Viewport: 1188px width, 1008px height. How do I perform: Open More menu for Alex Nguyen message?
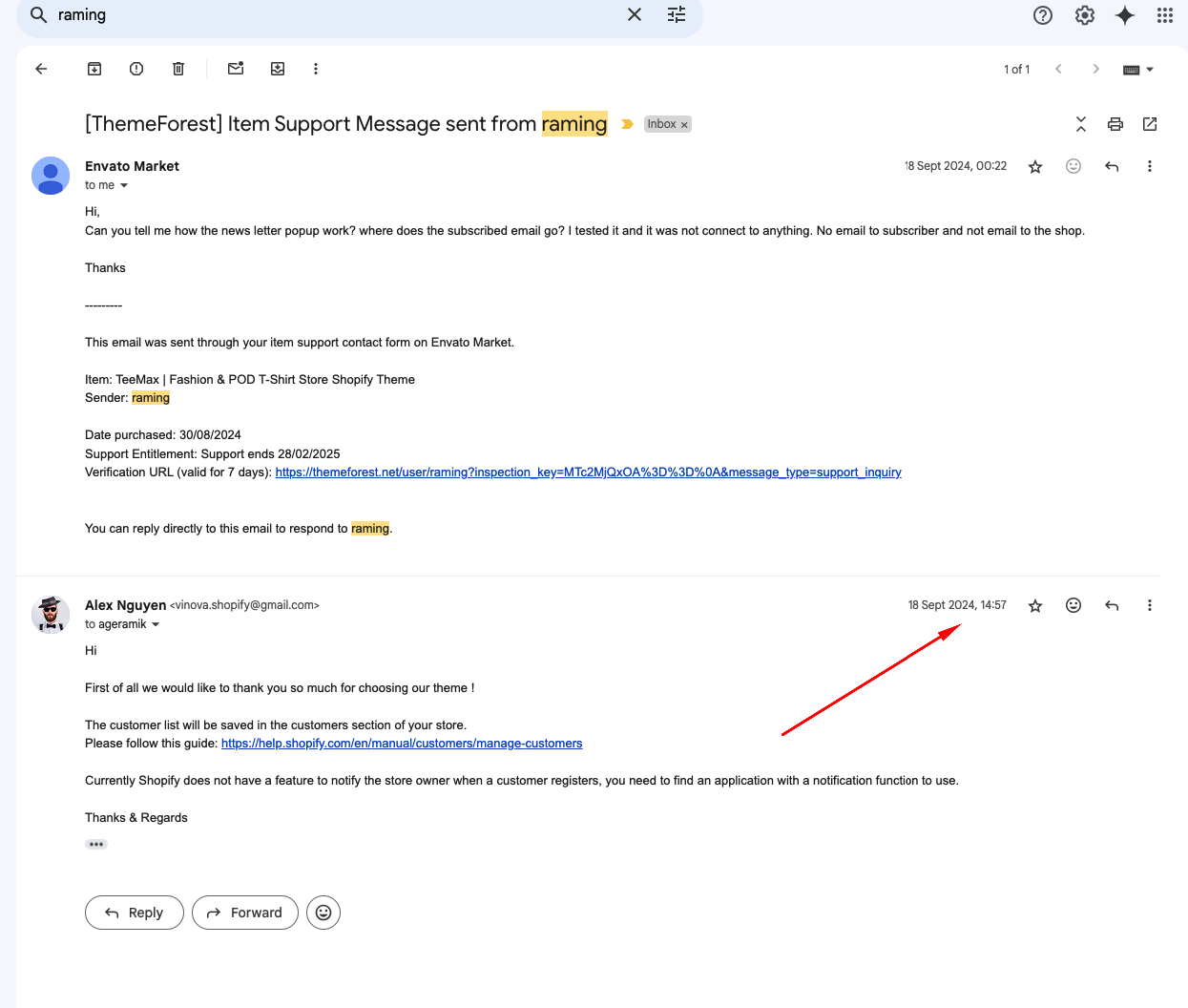pyautogui.click(x=1150, y=605)
